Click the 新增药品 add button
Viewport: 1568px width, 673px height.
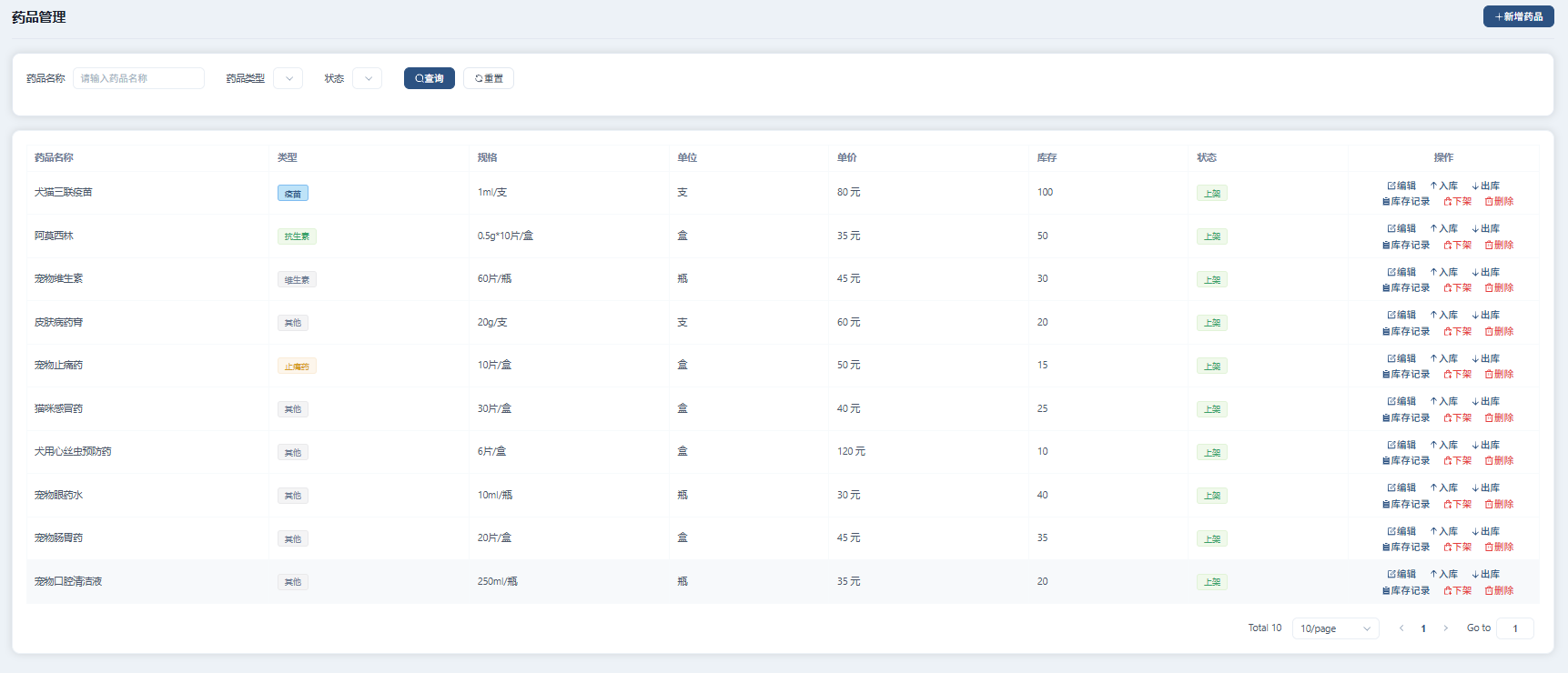(1518, 16)
